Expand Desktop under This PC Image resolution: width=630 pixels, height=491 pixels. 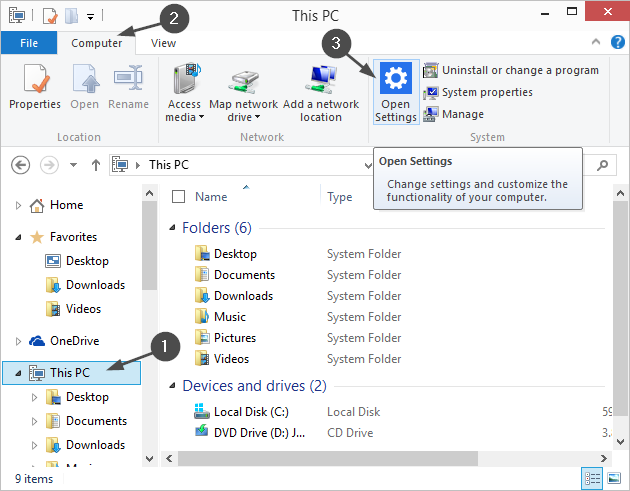pos(34,397)
